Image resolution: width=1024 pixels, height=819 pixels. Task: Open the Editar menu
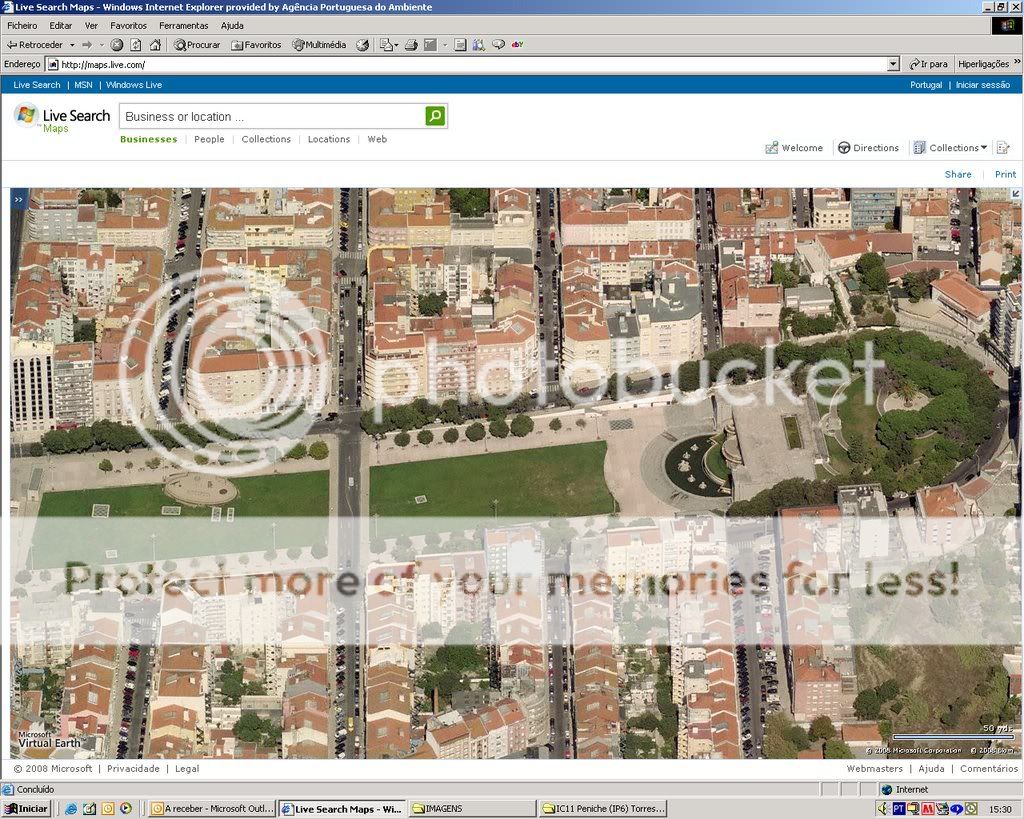pos(61,25)
